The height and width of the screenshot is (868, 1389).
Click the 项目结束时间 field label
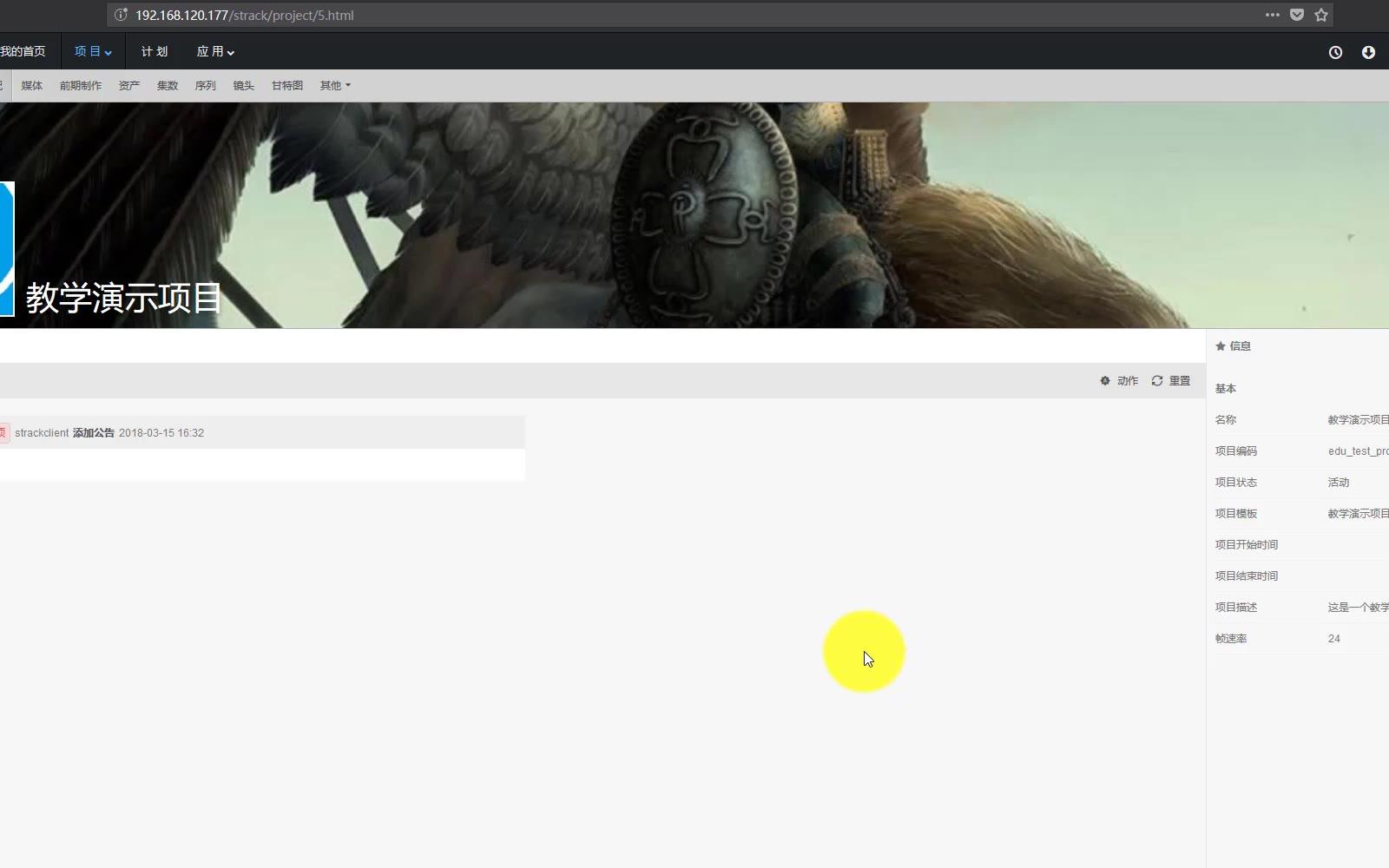tap(1247, 576)
